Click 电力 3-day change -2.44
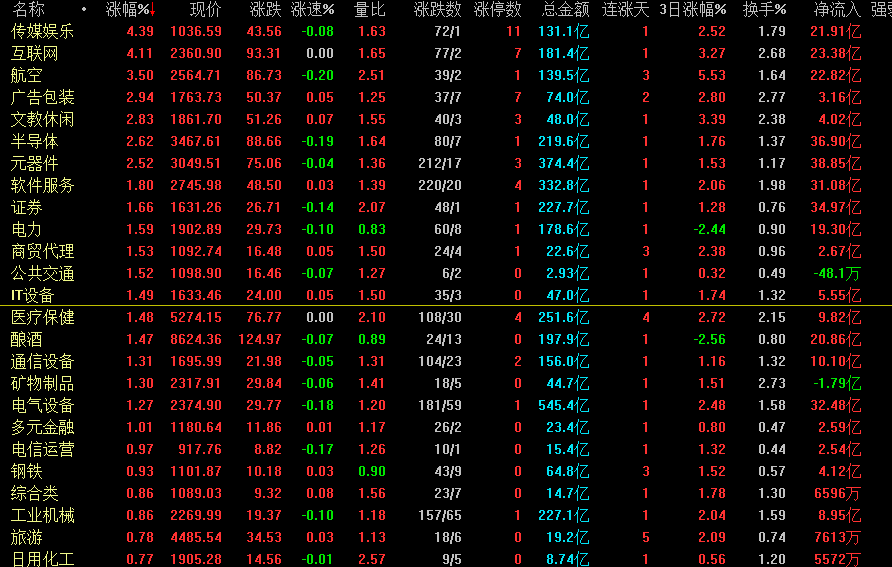 [x=709, y=229]
